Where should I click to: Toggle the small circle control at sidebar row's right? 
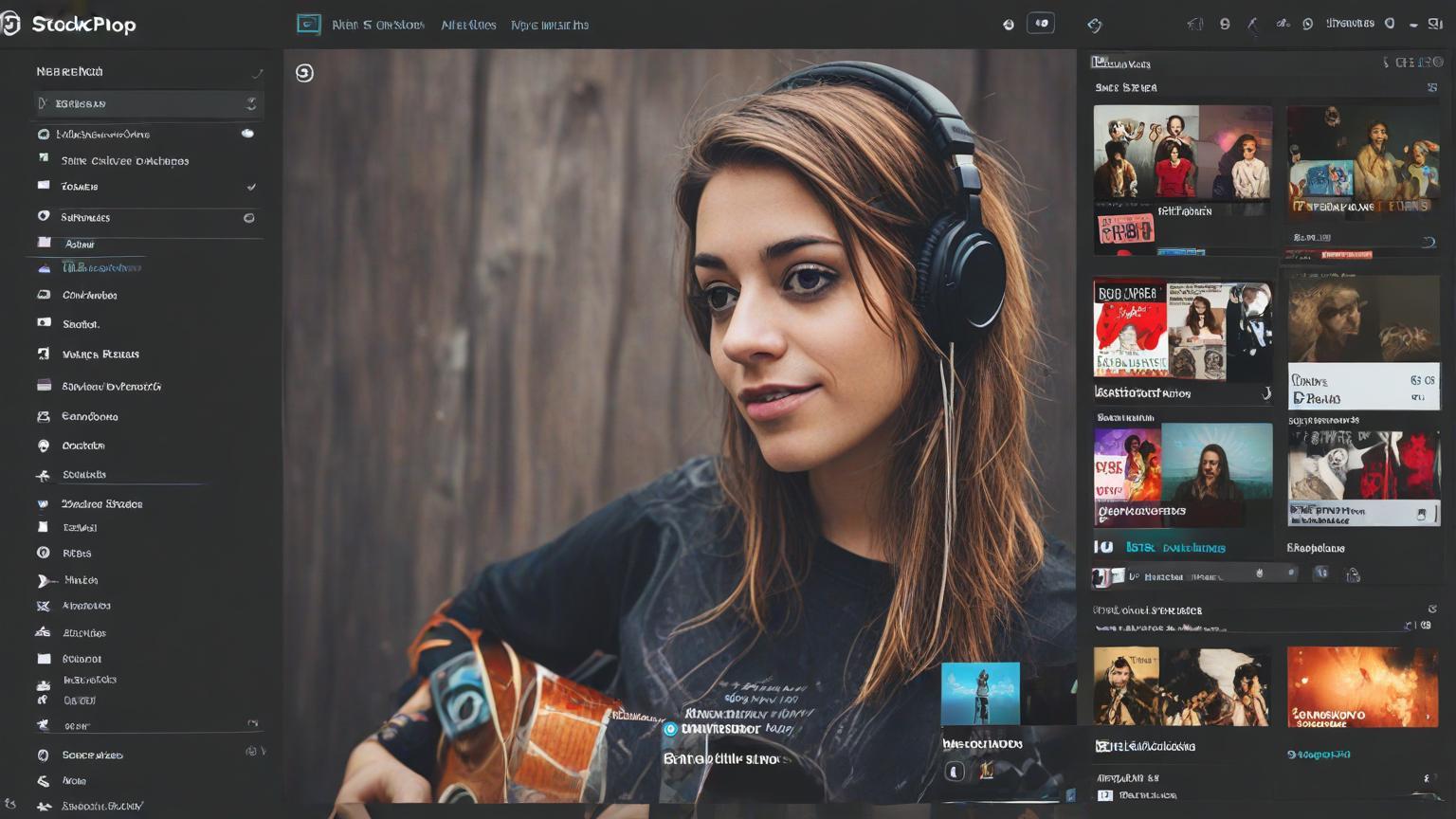(248, 218)
